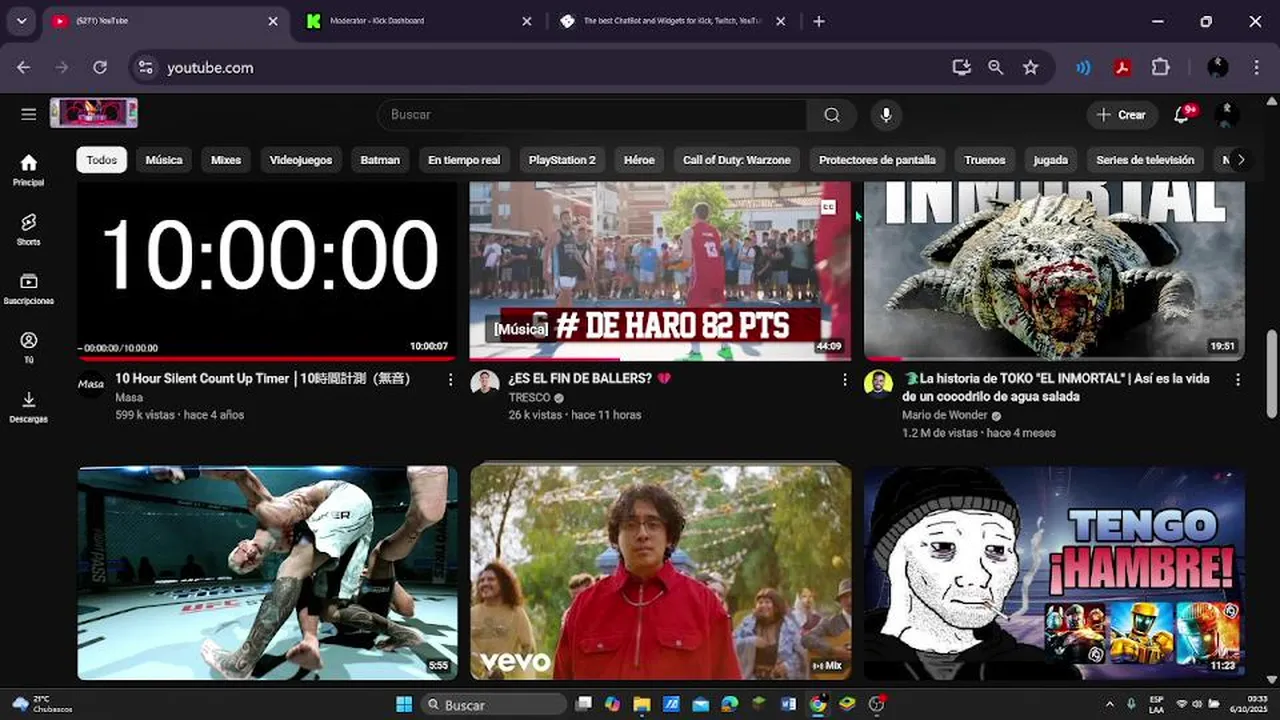
Task: View site information icon in address bar
Action: pos(146,67)
